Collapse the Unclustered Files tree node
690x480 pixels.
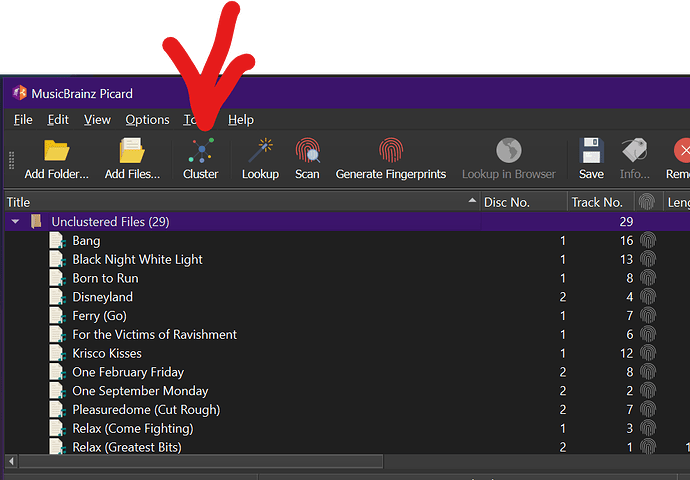[x=15, y=221]
